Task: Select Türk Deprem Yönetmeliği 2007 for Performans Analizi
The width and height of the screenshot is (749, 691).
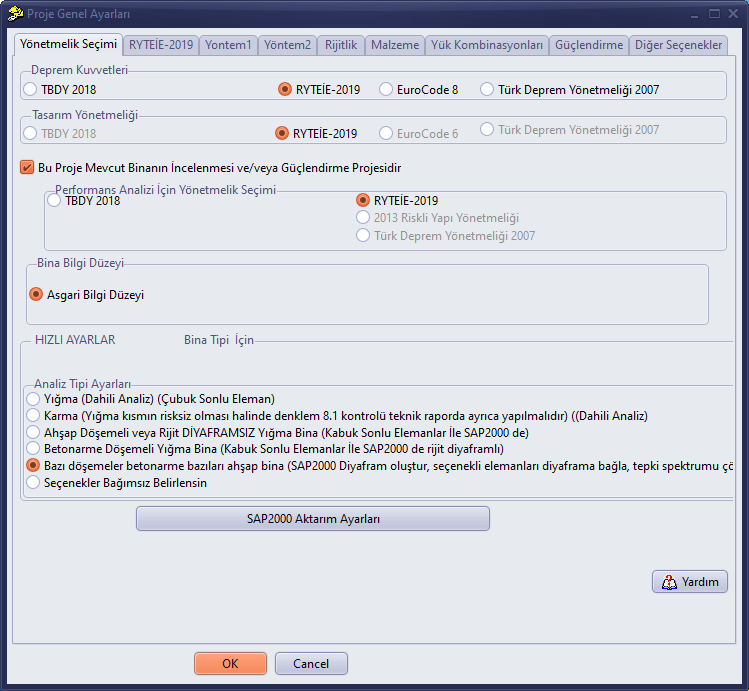Action: pyautogui.click(x=446, y=235)
